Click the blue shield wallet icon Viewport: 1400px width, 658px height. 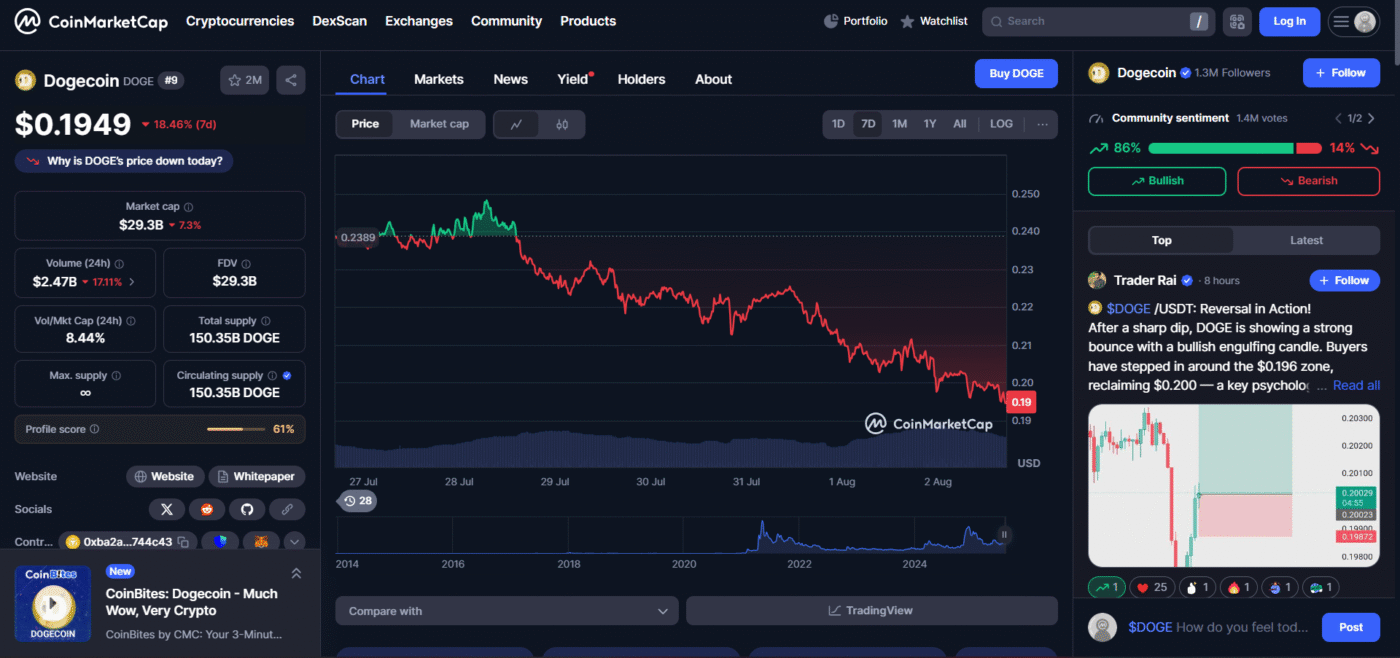[220, 542]
